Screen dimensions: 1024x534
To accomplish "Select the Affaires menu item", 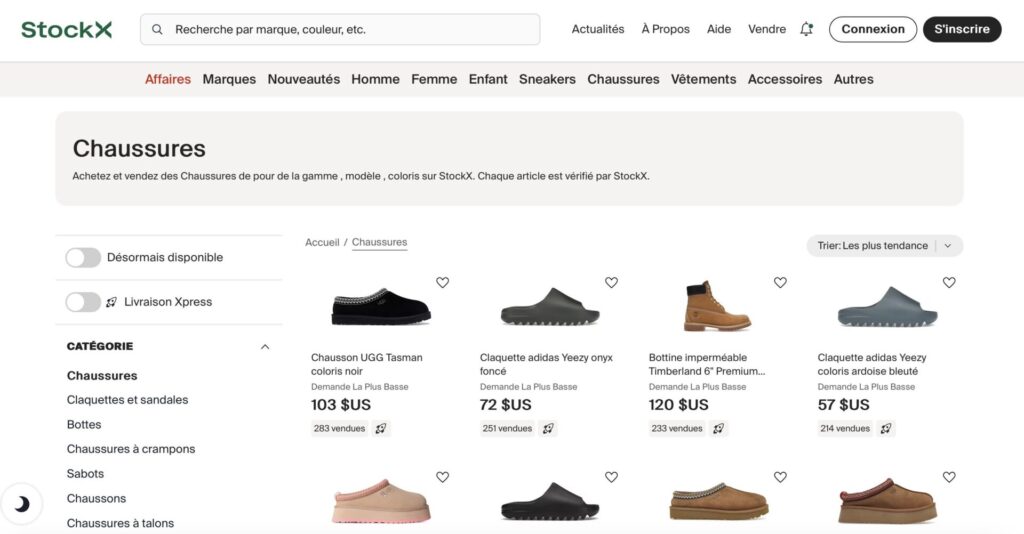I will pos(168,79).
